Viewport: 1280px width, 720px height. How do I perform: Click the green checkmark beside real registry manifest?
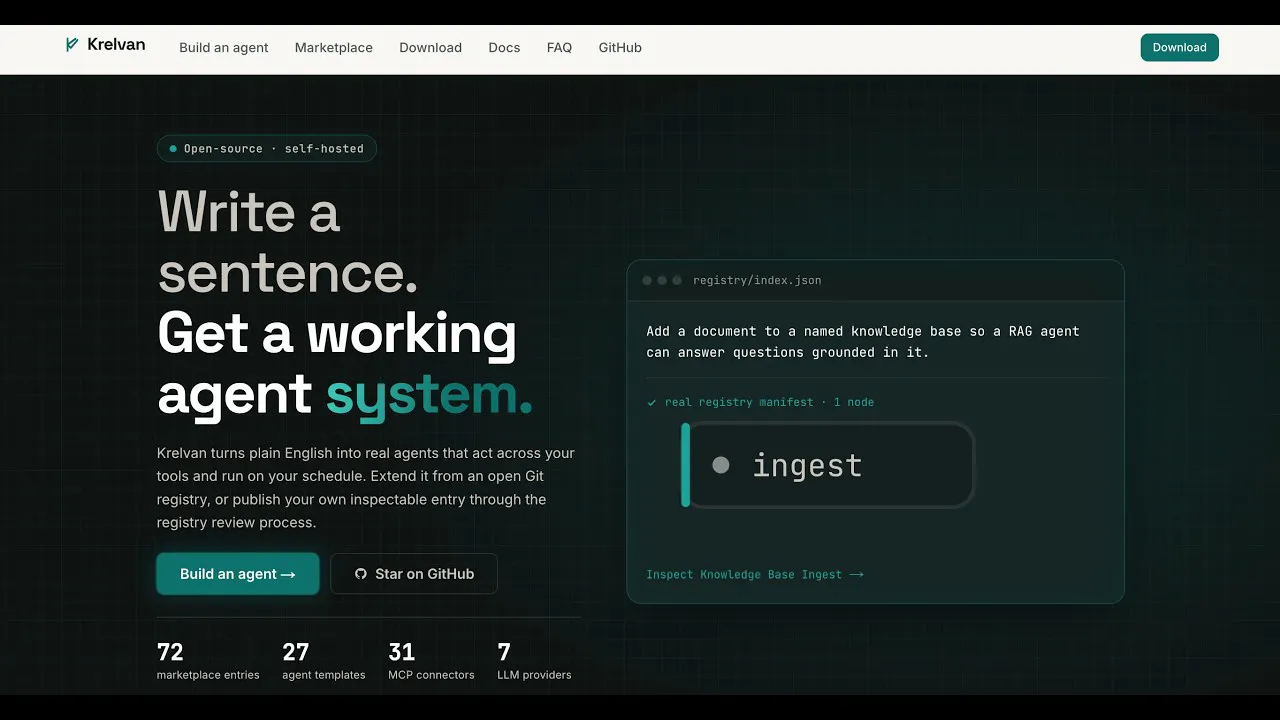[x=652, y=402]
